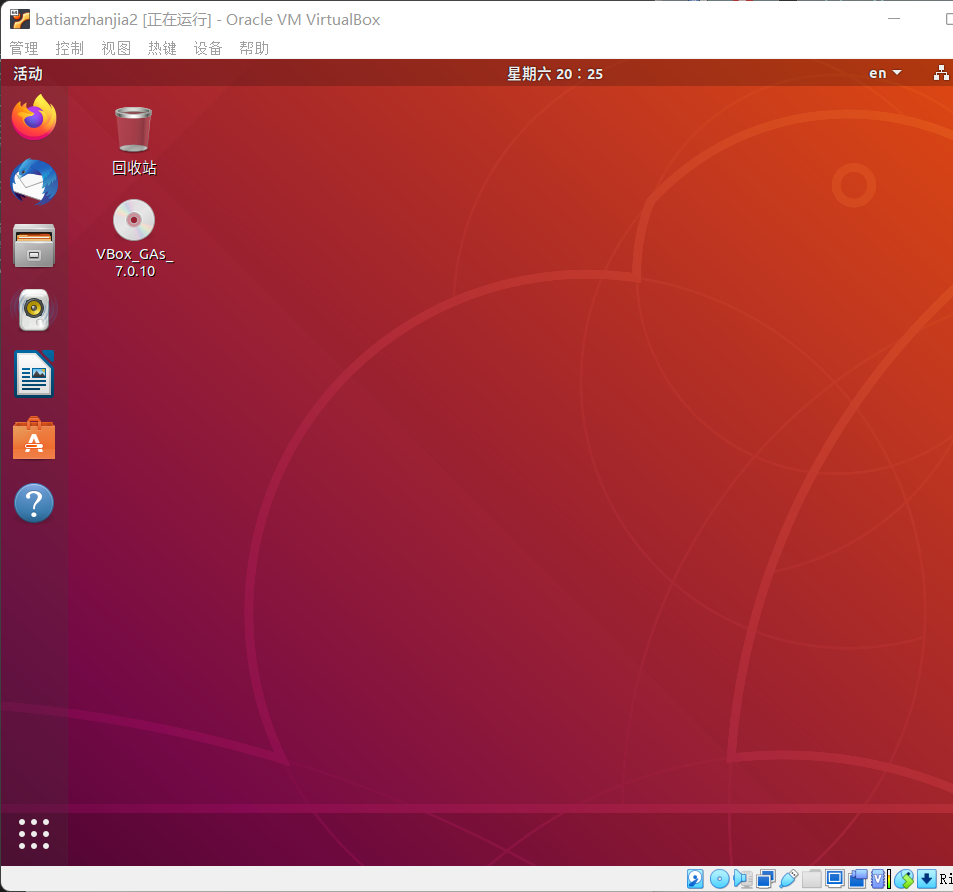
Task: Click the 活动 activities button
Action: point(28,74)
